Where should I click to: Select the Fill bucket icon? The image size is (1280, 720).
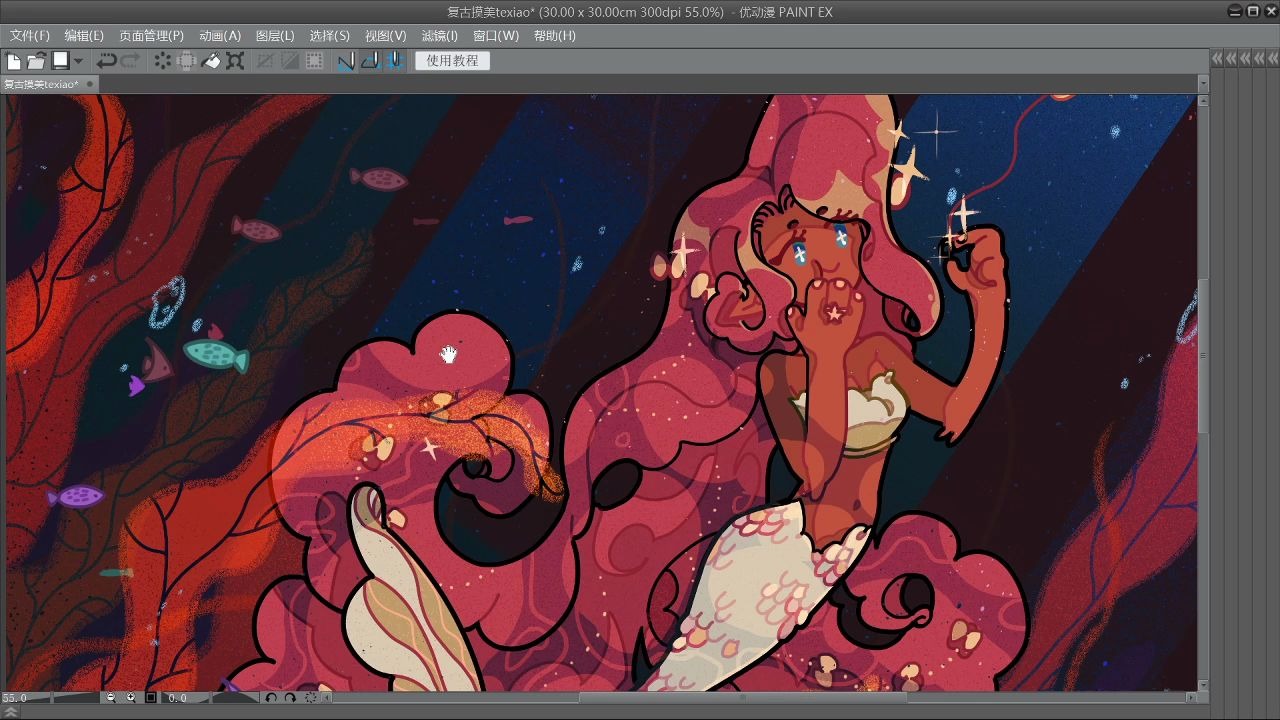pyautogui.click(x=211, y=61)
